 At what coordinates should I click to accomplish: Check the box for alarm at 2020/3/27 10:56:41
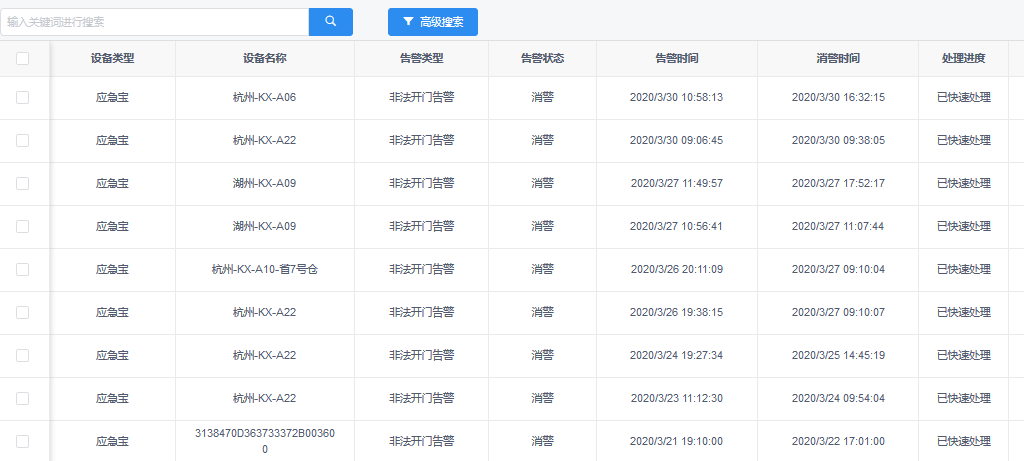[x=23, y=227]
